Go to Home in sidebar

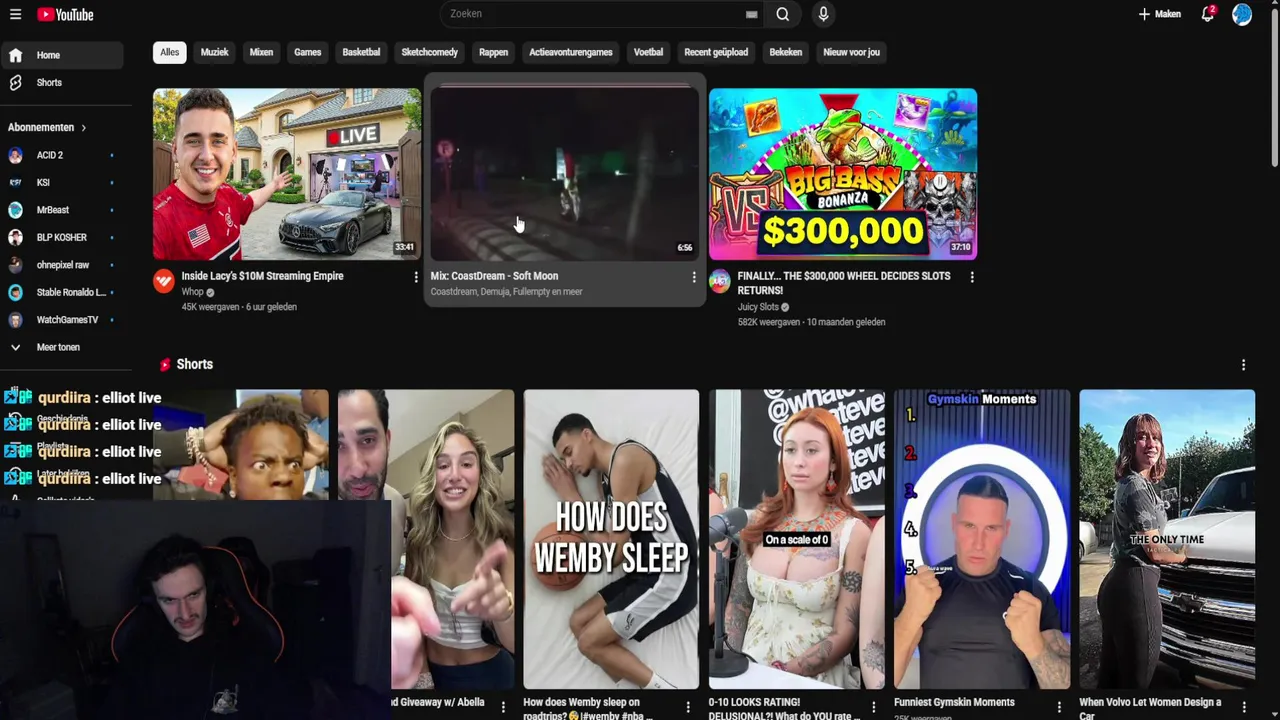62,55
